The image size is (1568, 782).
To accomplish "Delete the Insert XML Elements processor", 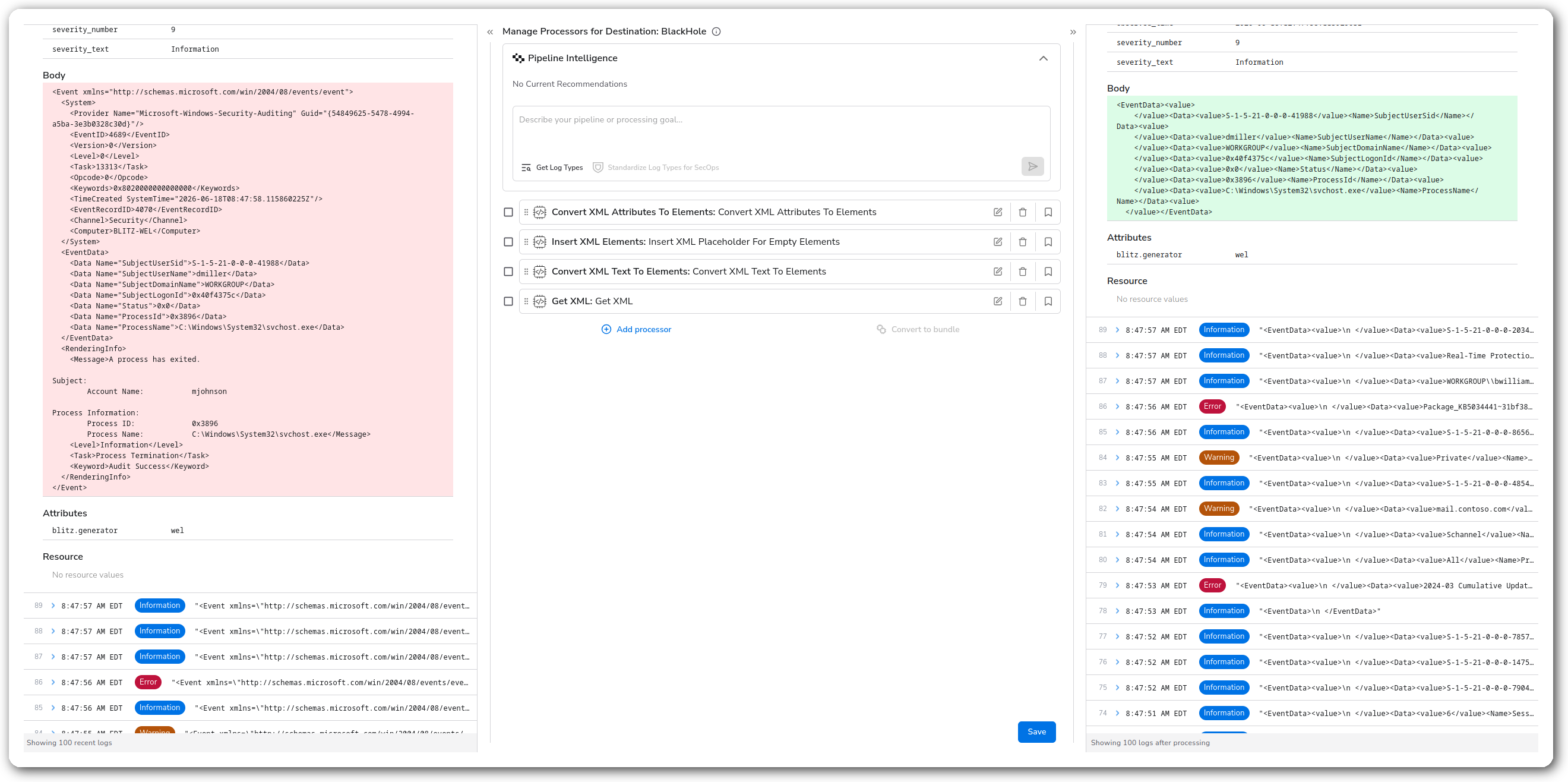I will click(x=1023, y=242).
